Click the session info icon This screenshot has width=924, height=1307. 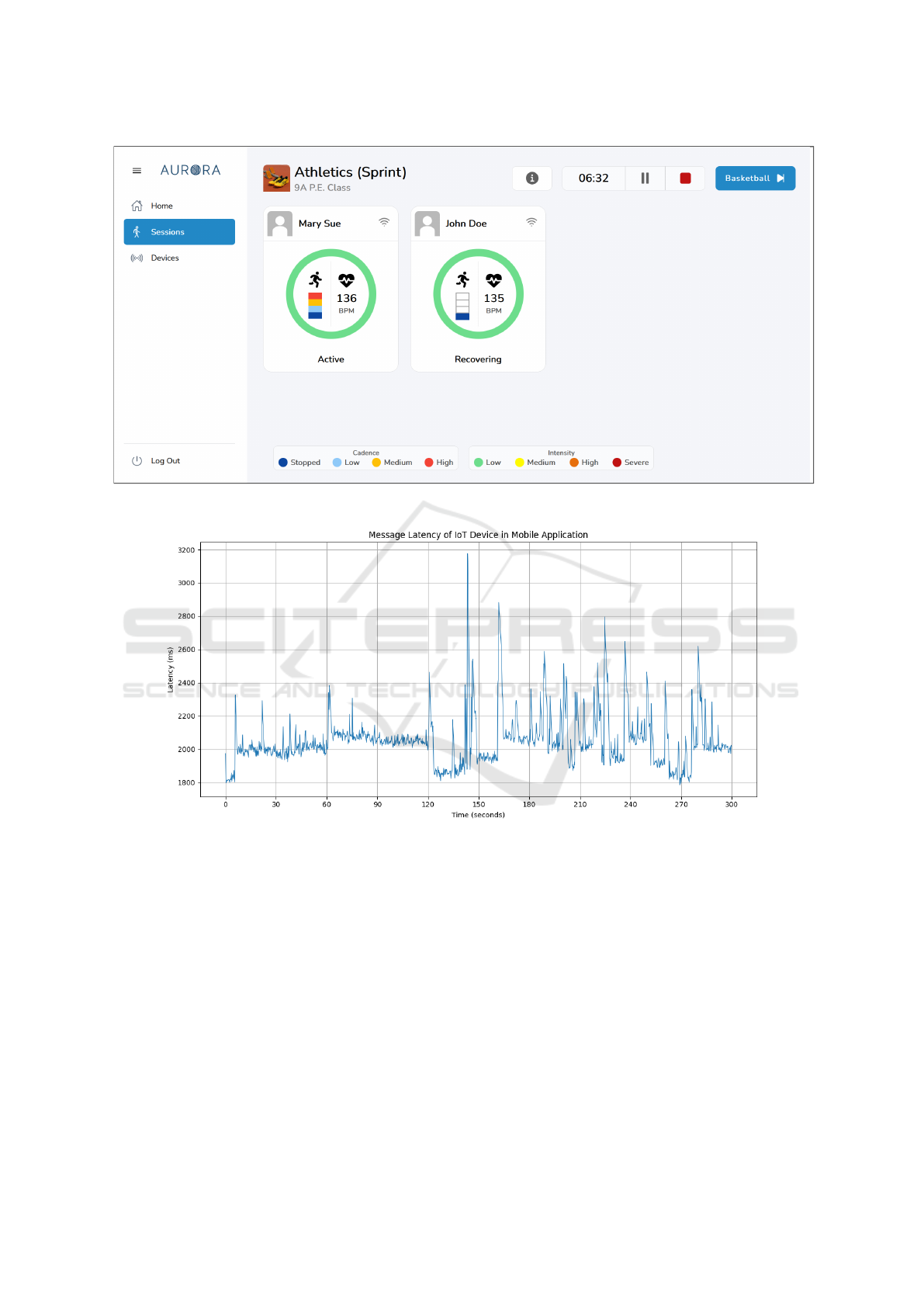click(532, 179)
